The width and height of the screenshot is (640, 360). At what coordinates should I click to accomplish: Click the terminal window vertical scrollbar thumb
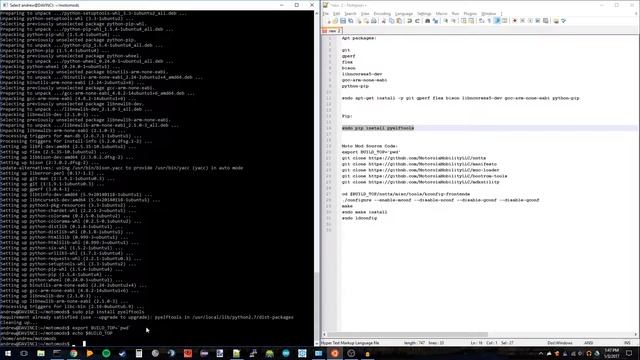point(317,307)
